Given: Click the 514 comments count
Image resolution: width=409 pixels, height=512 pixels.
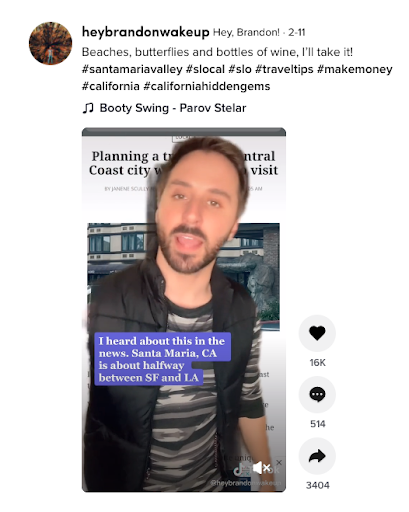Looking at the screenshot, I should (317, 424).
